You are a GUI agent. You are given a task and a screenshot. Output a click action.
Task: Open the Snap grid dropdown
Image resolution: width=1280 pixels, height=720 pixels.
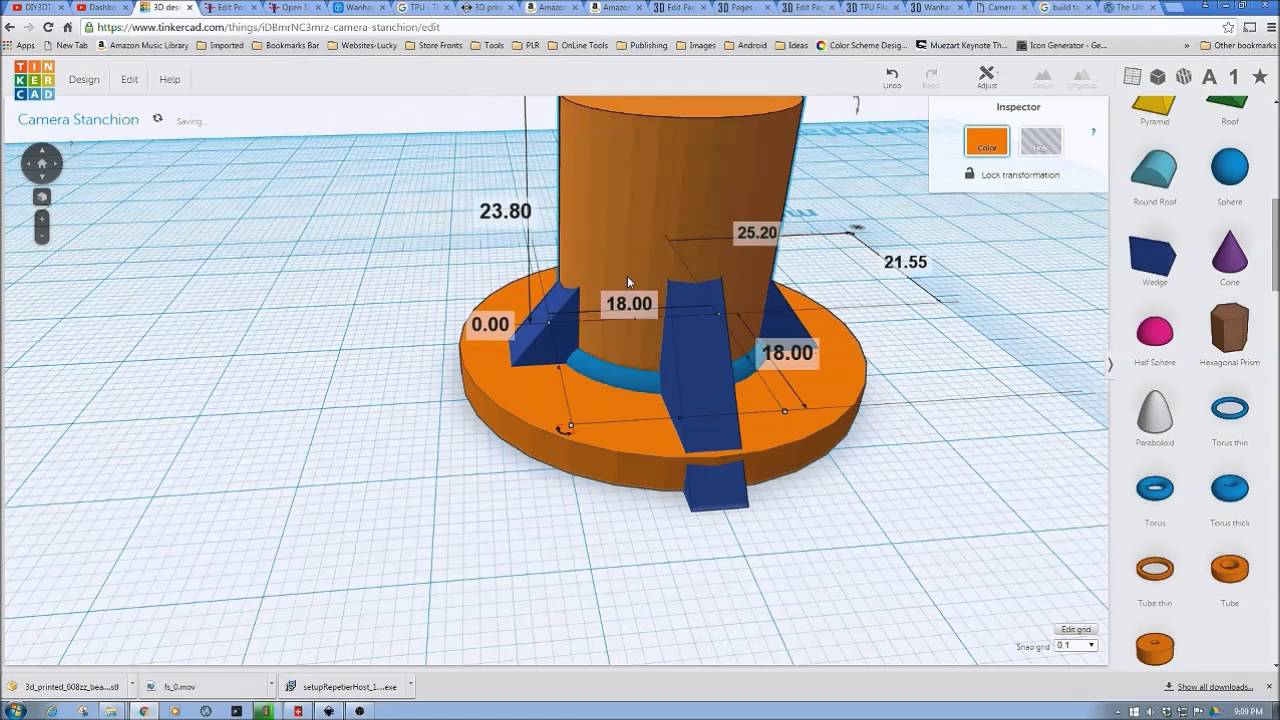coord(1076,646)
